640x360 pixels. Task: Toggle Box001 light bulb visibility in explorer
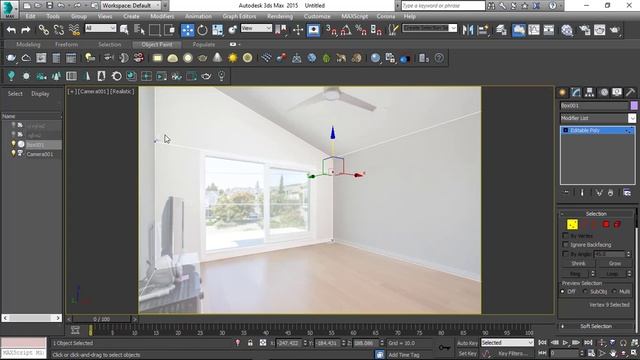tap(13, 144)
